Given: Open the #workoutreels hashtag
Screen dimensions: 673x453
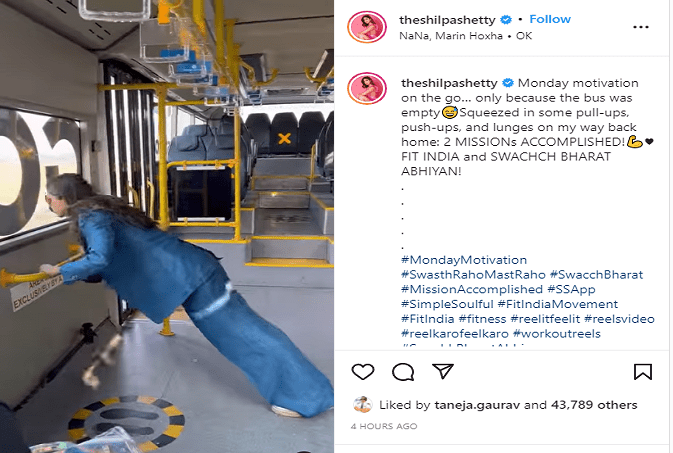Looking at the screenshot, I should point(557,334).
